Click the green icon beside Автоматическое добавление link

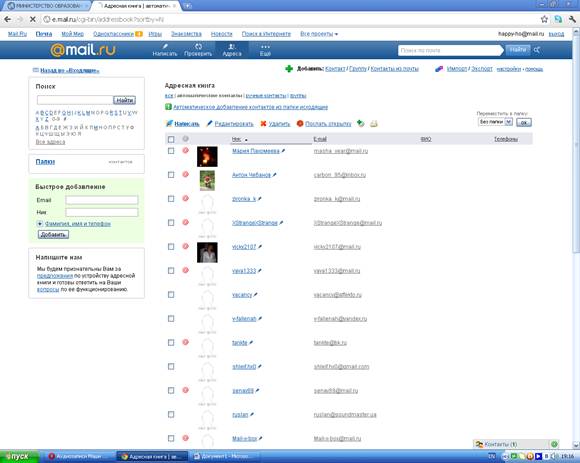pos(168,107)
